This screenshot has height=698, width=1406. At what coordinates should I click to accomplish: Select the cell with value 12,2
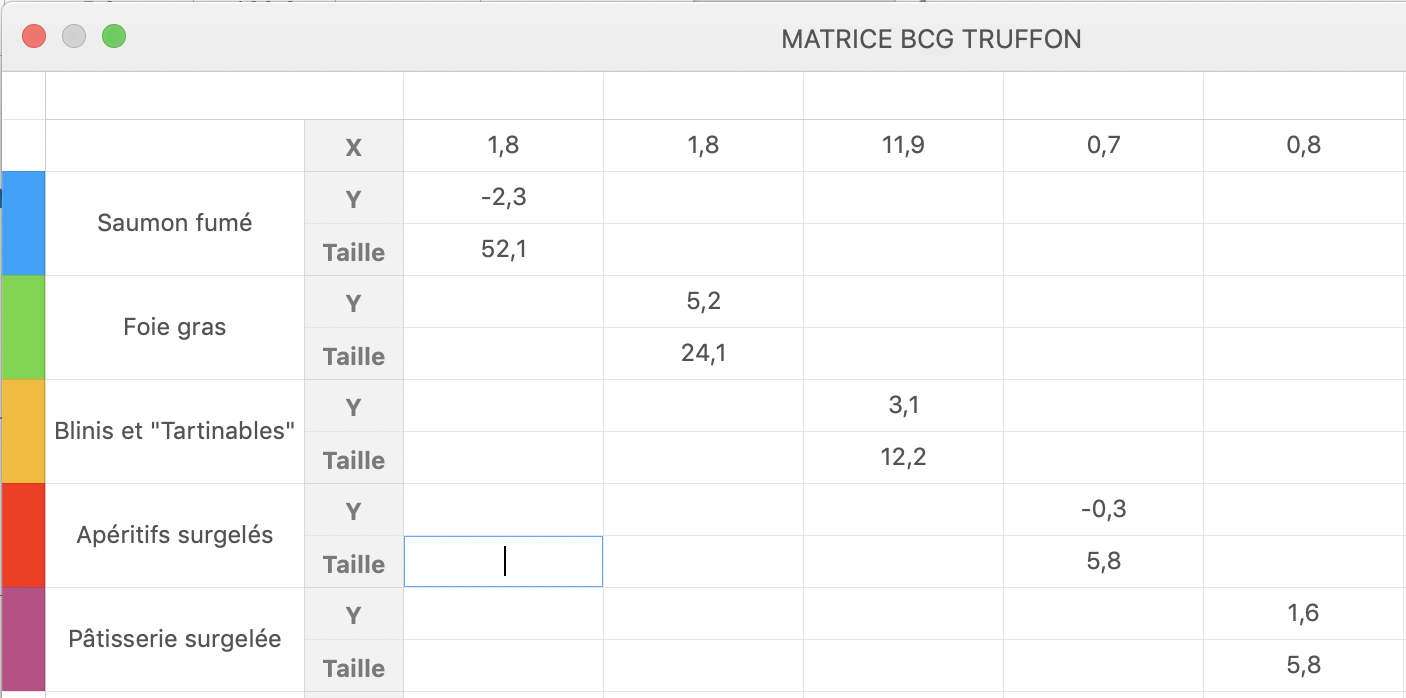coord(903,457)
